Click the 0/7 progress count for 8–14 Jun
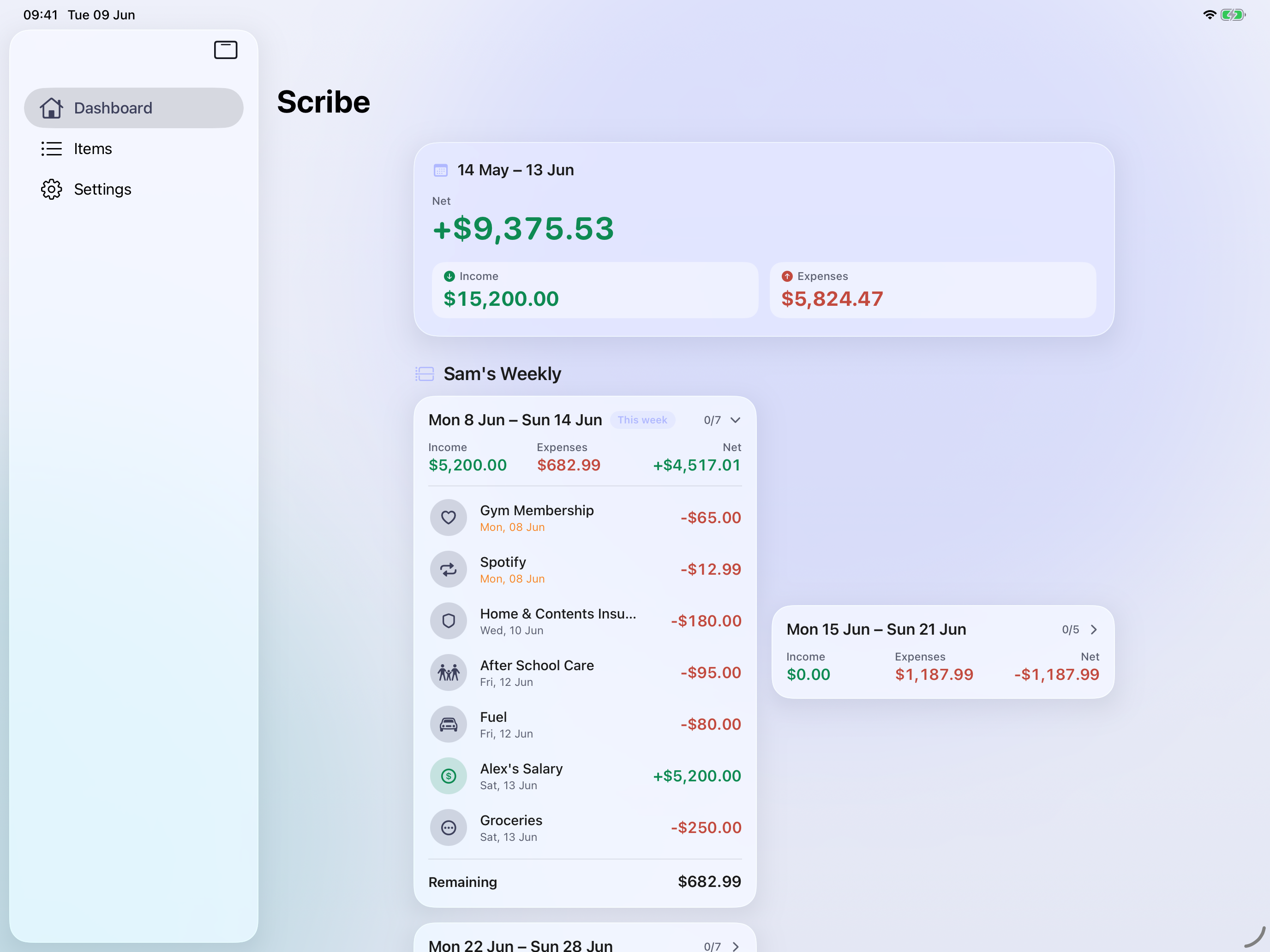1270x952 pixels. tap(712, 420)
